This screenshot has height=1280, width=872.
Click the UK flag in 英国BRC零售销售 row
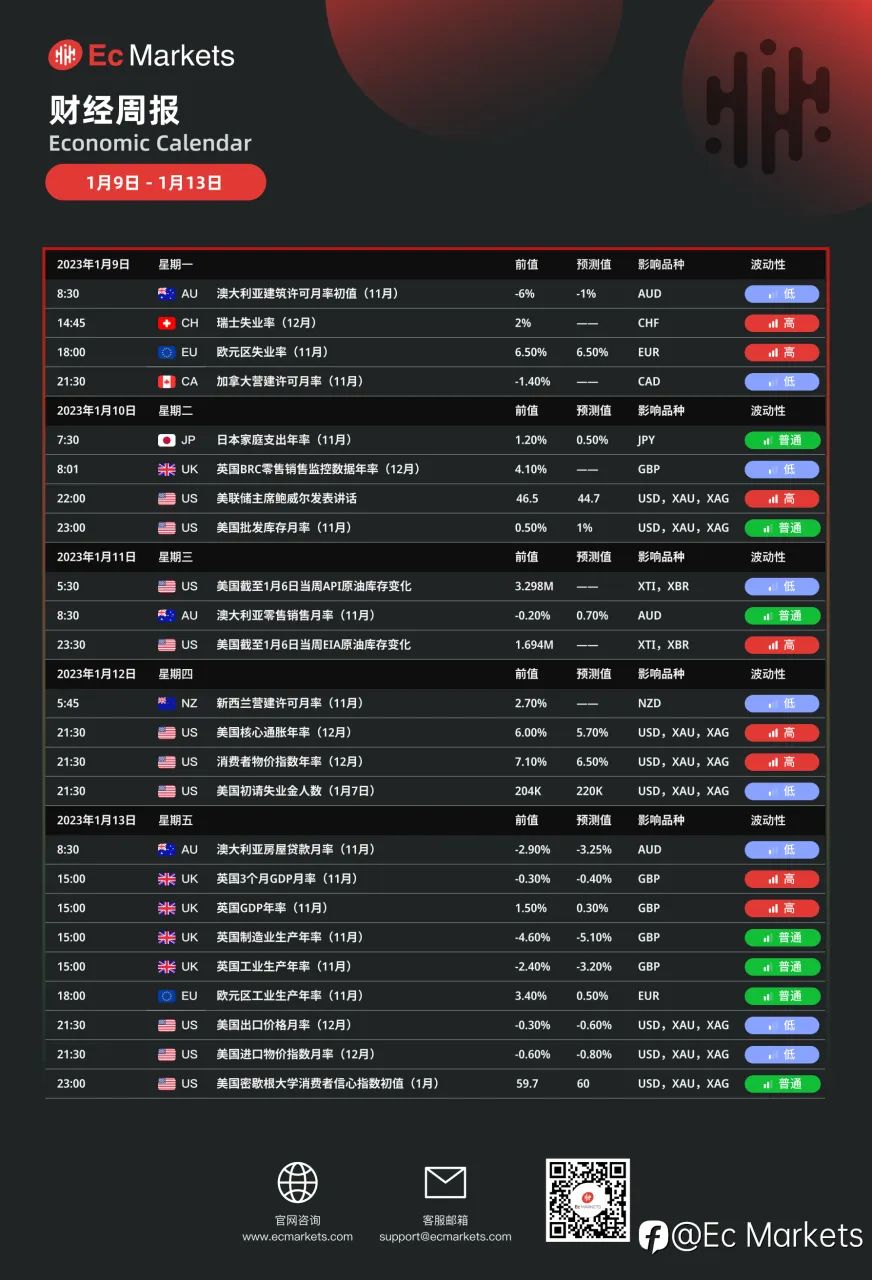(x=166, y=469)
